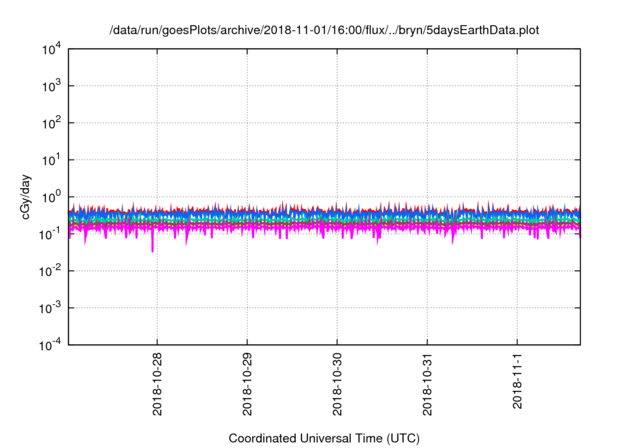Click the 10^0 y-axis tick label

coord(52,197)
